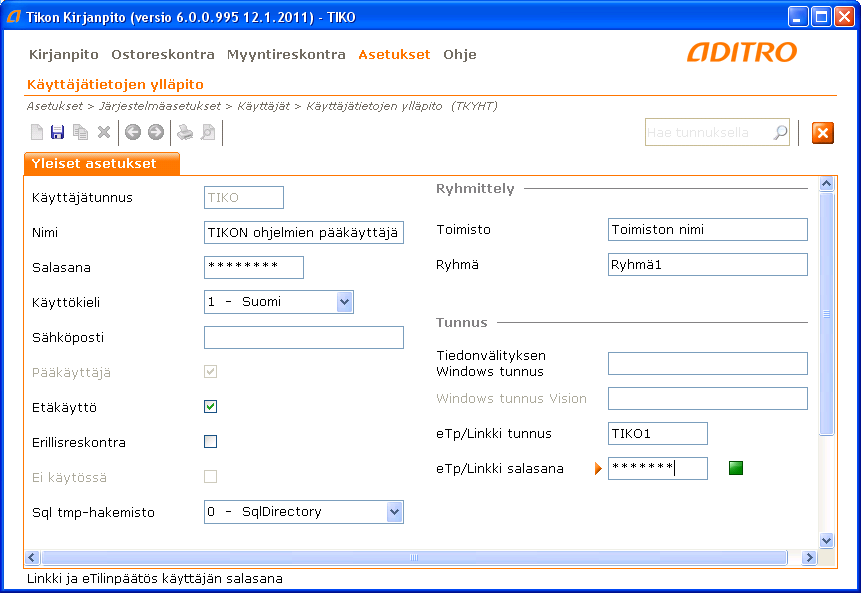The image size is (861, 593).
Task: Click the Windows tunnus Vision field
Action: click(x=708, y=399)
